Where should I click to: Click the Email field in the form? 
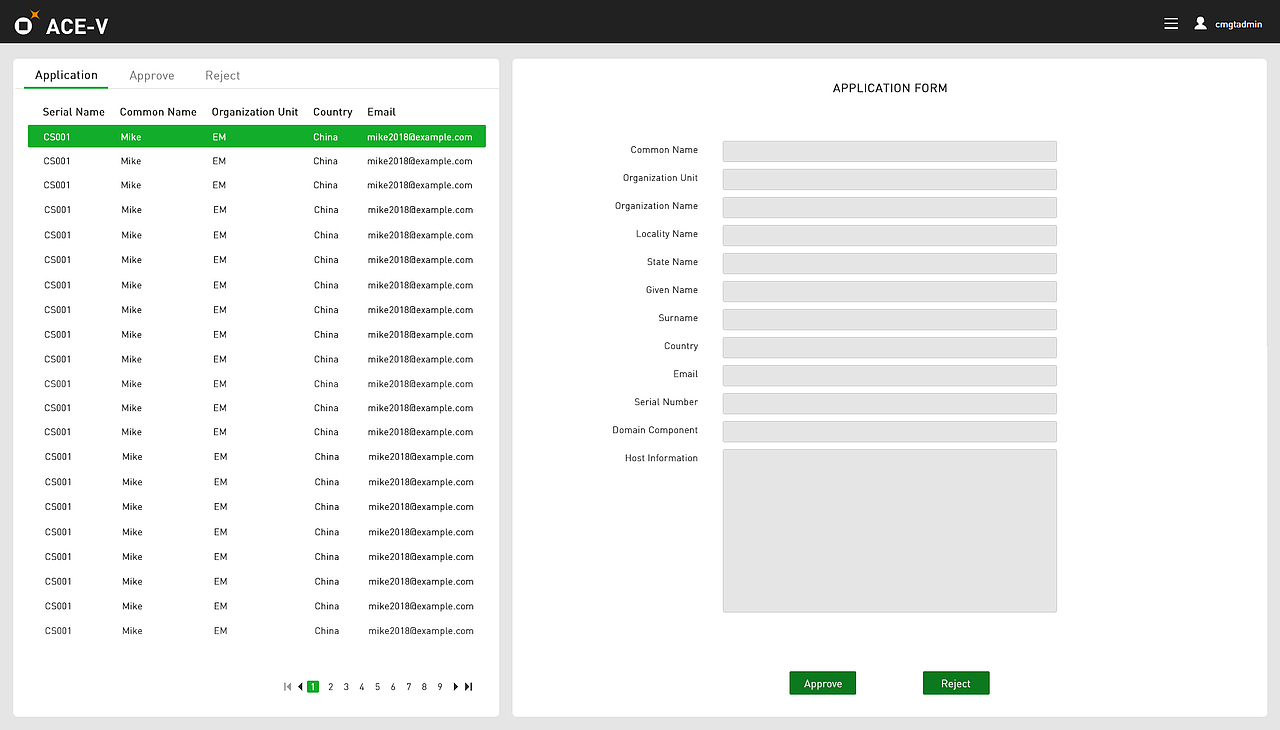(x=889, y=375)
